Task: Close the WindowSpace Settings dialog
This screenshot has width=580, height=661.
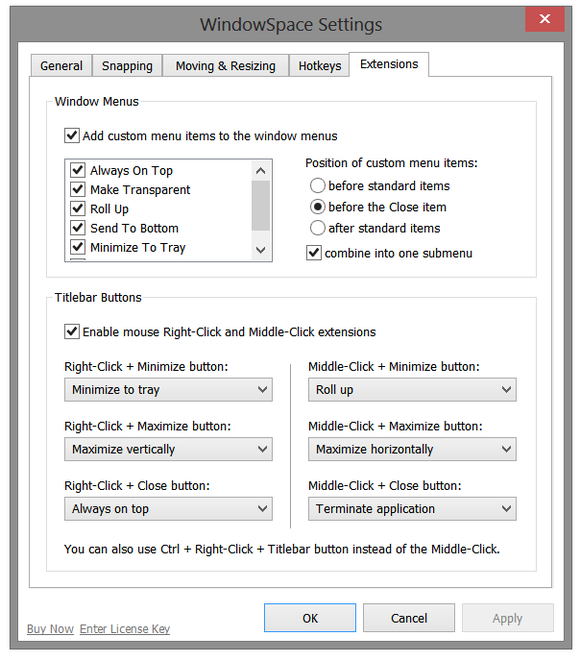Action: click(x=544, y=19)
